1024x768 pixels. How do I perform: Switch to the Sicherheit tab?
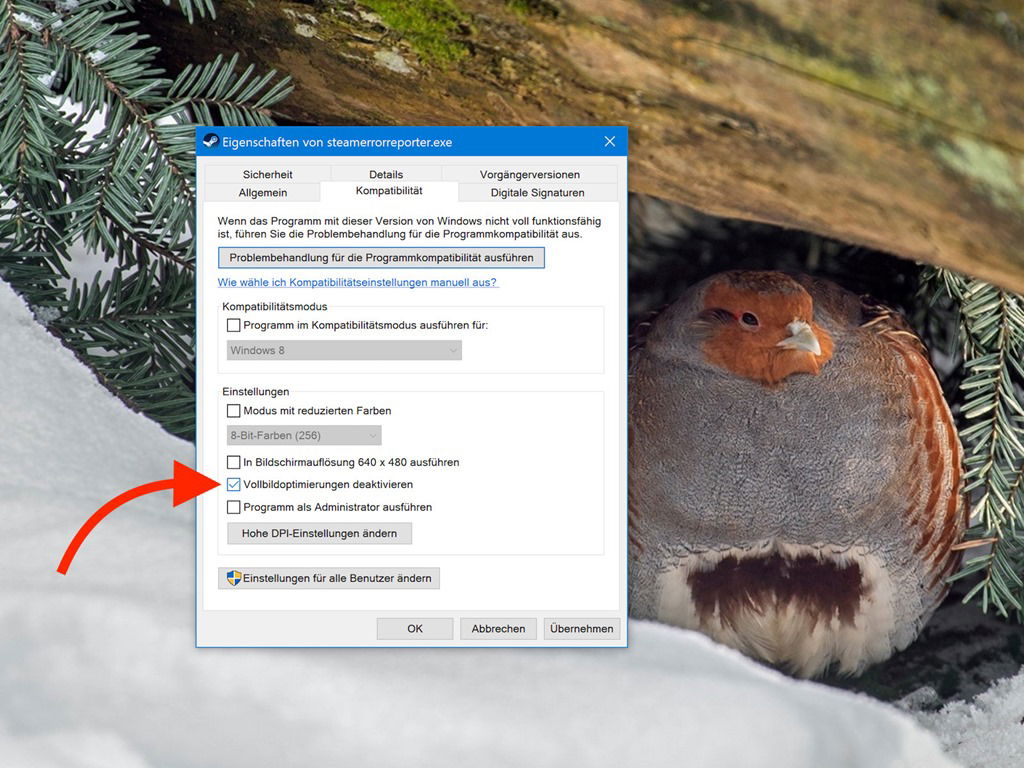(x=267, y=174)
